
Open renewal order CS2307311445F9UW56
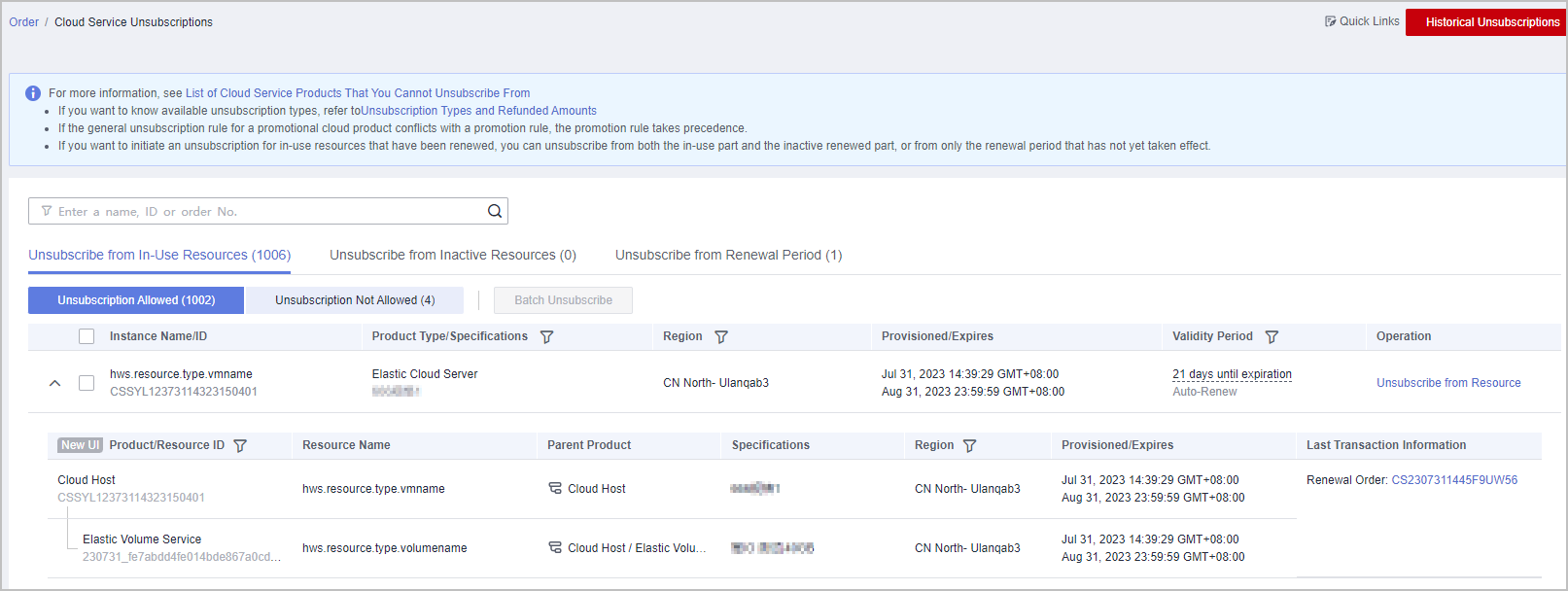(x=1453, y=480)
